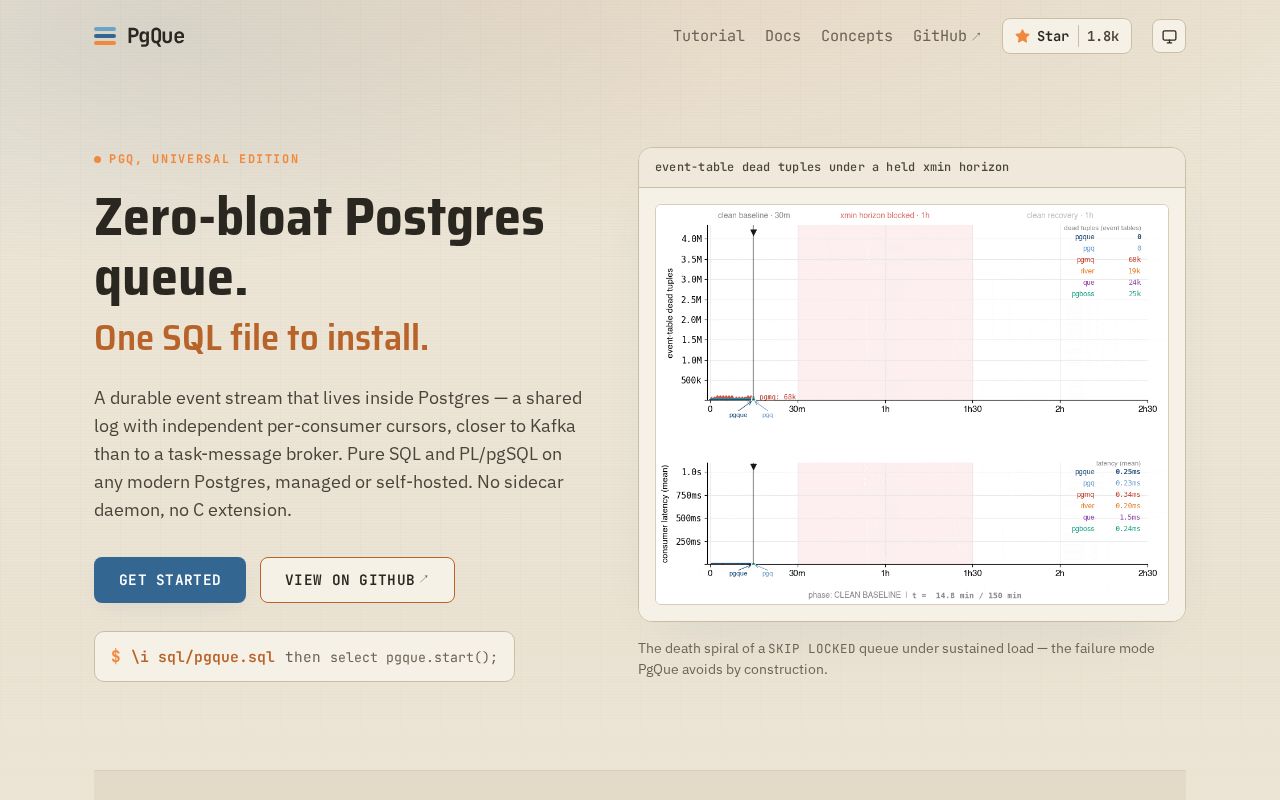Click the 1.0s y-axis label on the latency chart

[691, 472]
